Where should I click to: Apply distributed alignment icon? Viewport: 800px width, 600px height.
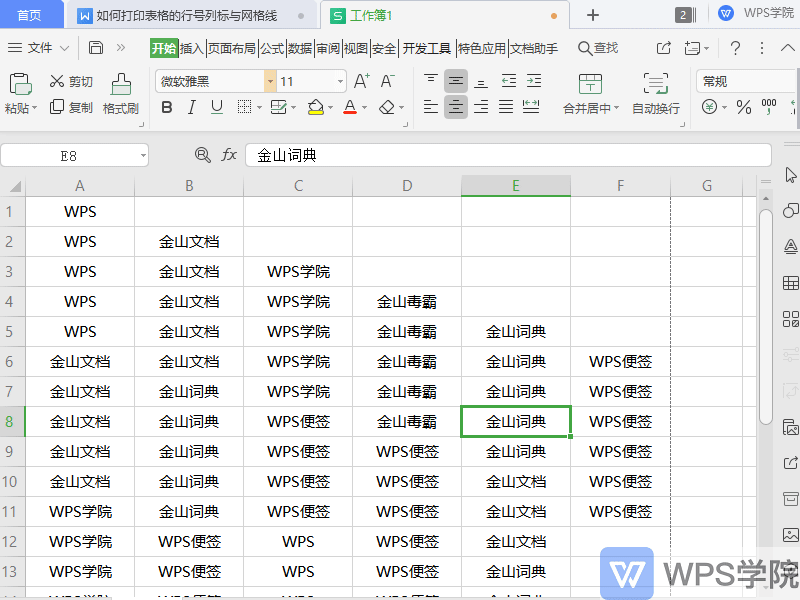531,107
